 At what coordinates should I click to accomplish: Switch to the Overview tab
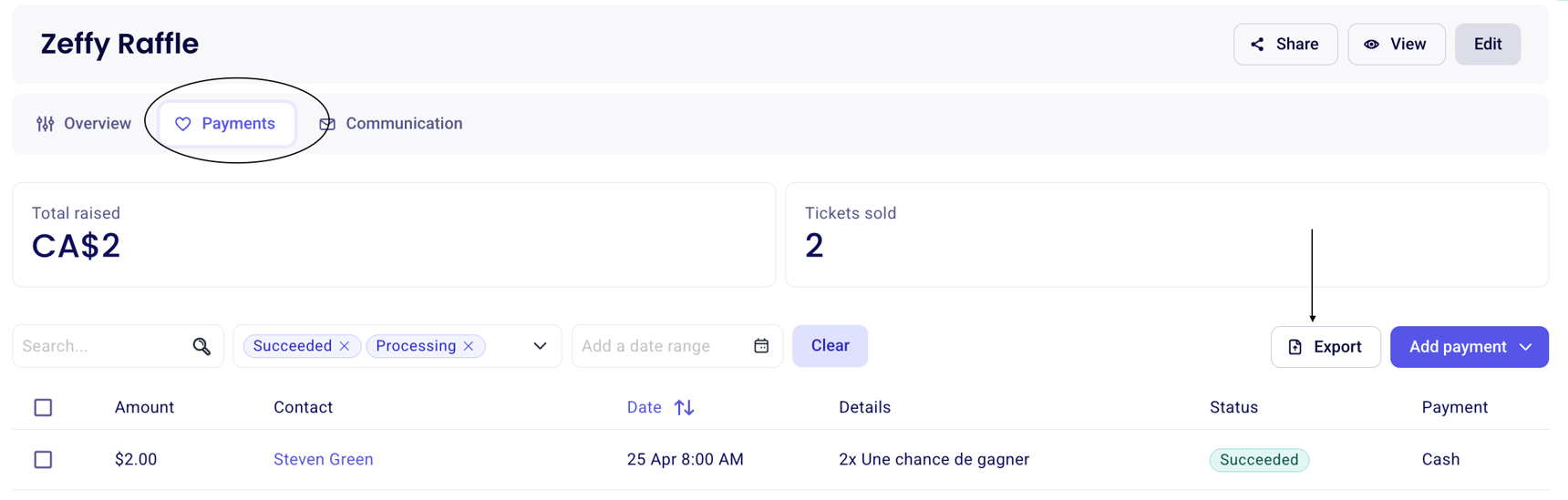click(x=84, y=124)
